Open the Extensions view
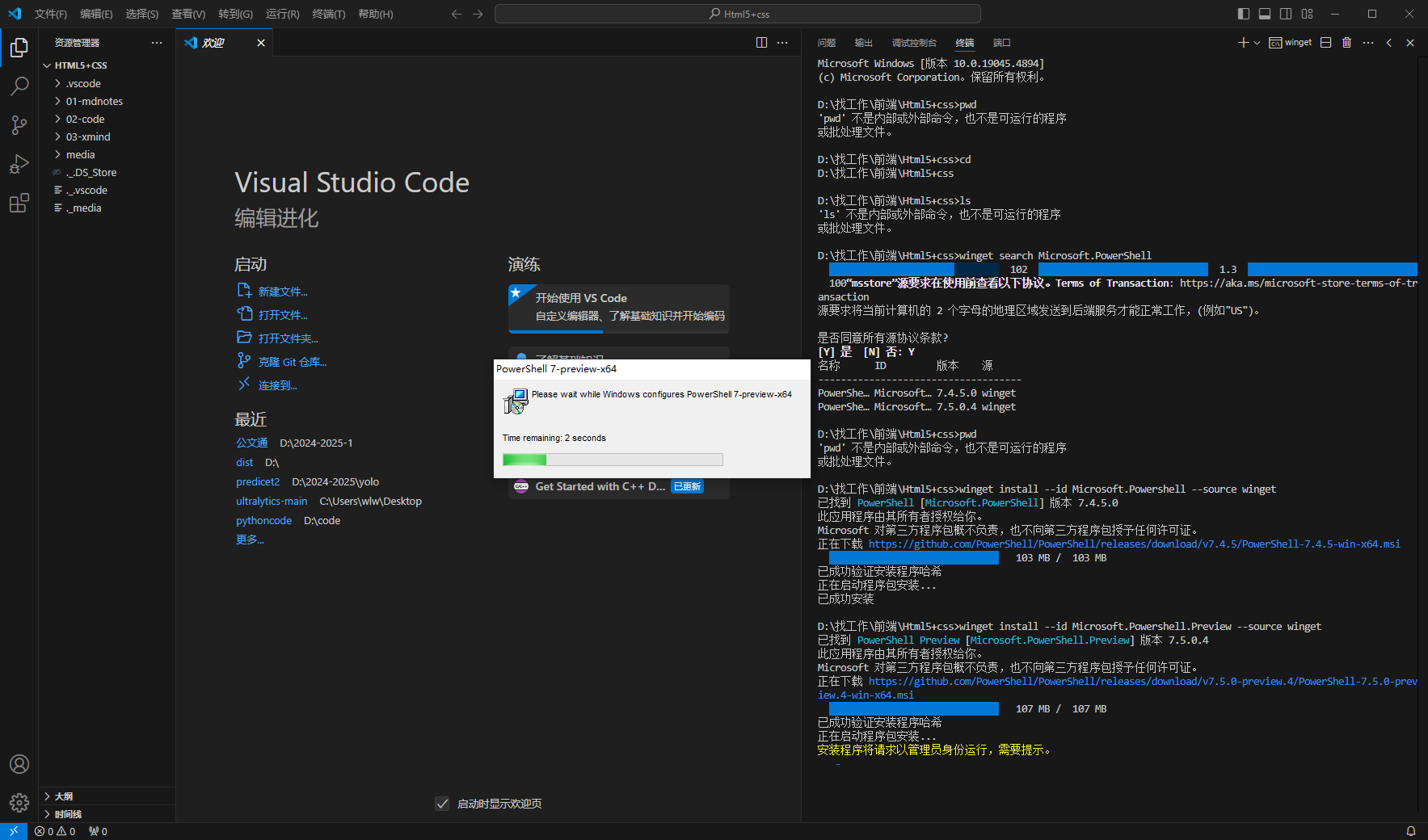This screenshot has width=1428, height=840. point(19,203)
